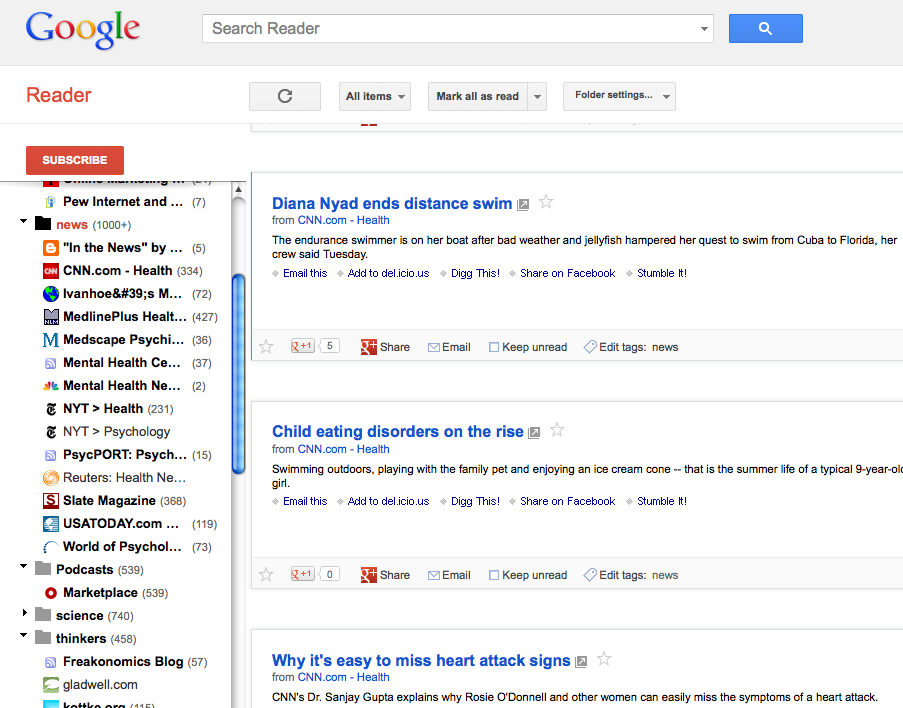903x708 pixels.
Task: Open Diana Nyad article in new window icon
Action: point(523,205)
